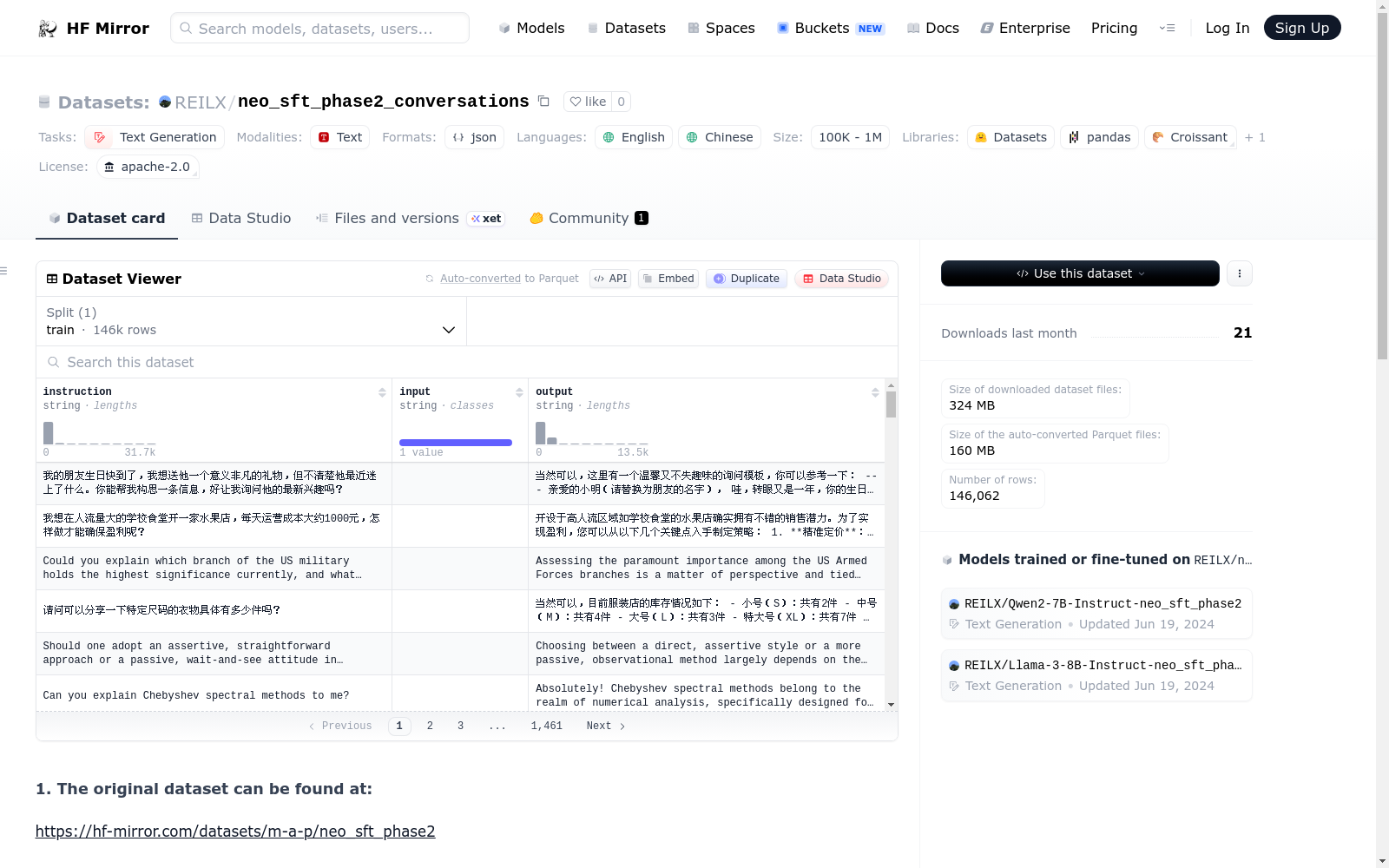Open the Docs menu item
Viewport: 1389px width, 868px height.
(932, 28)
